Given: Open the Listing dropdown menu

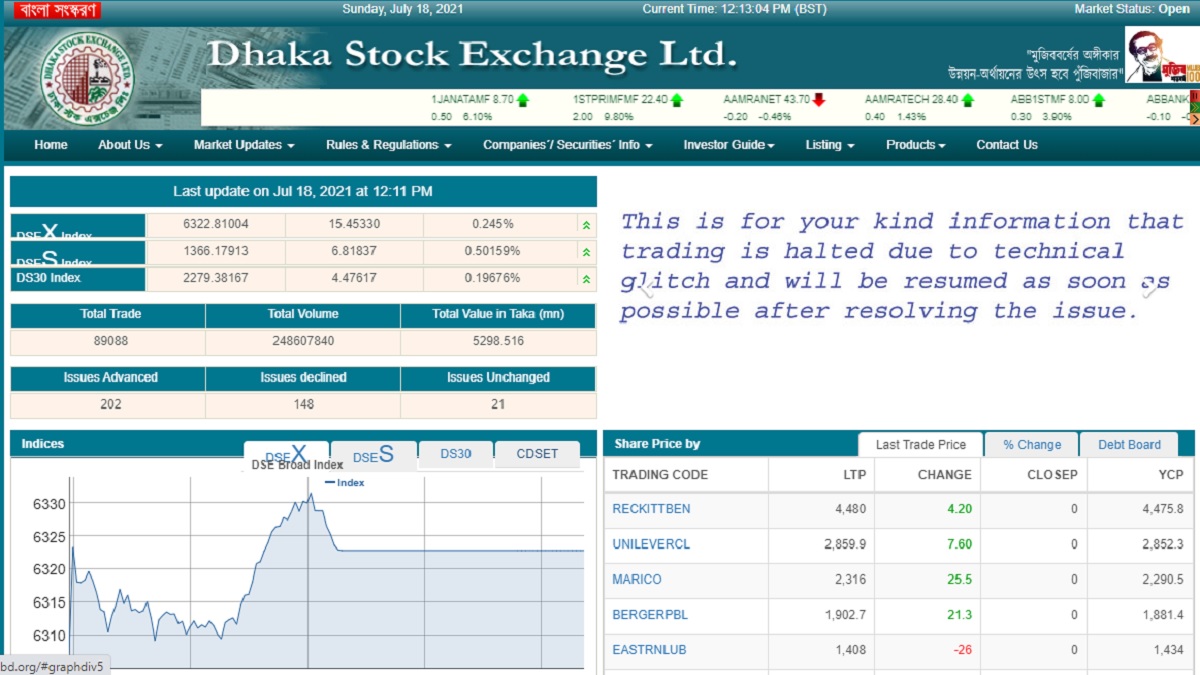Looking at the screenshot, I should [830, 145].
